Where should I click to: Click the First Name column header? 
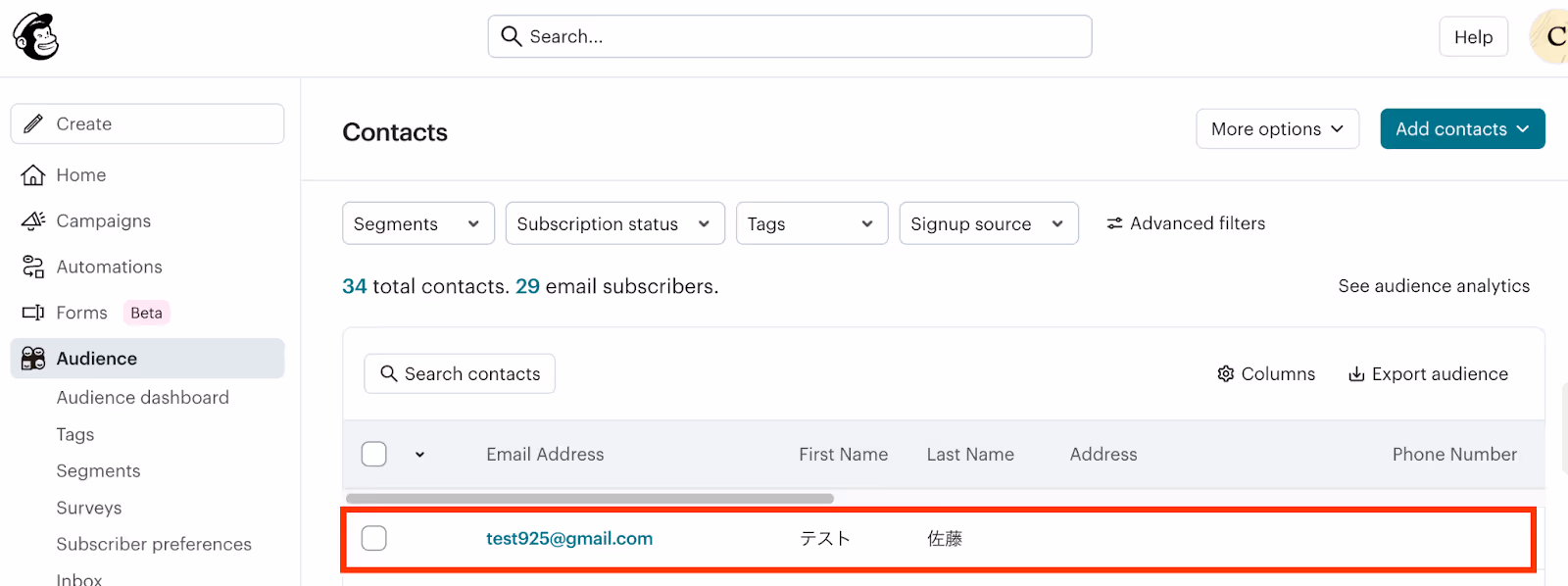point(843,454)
